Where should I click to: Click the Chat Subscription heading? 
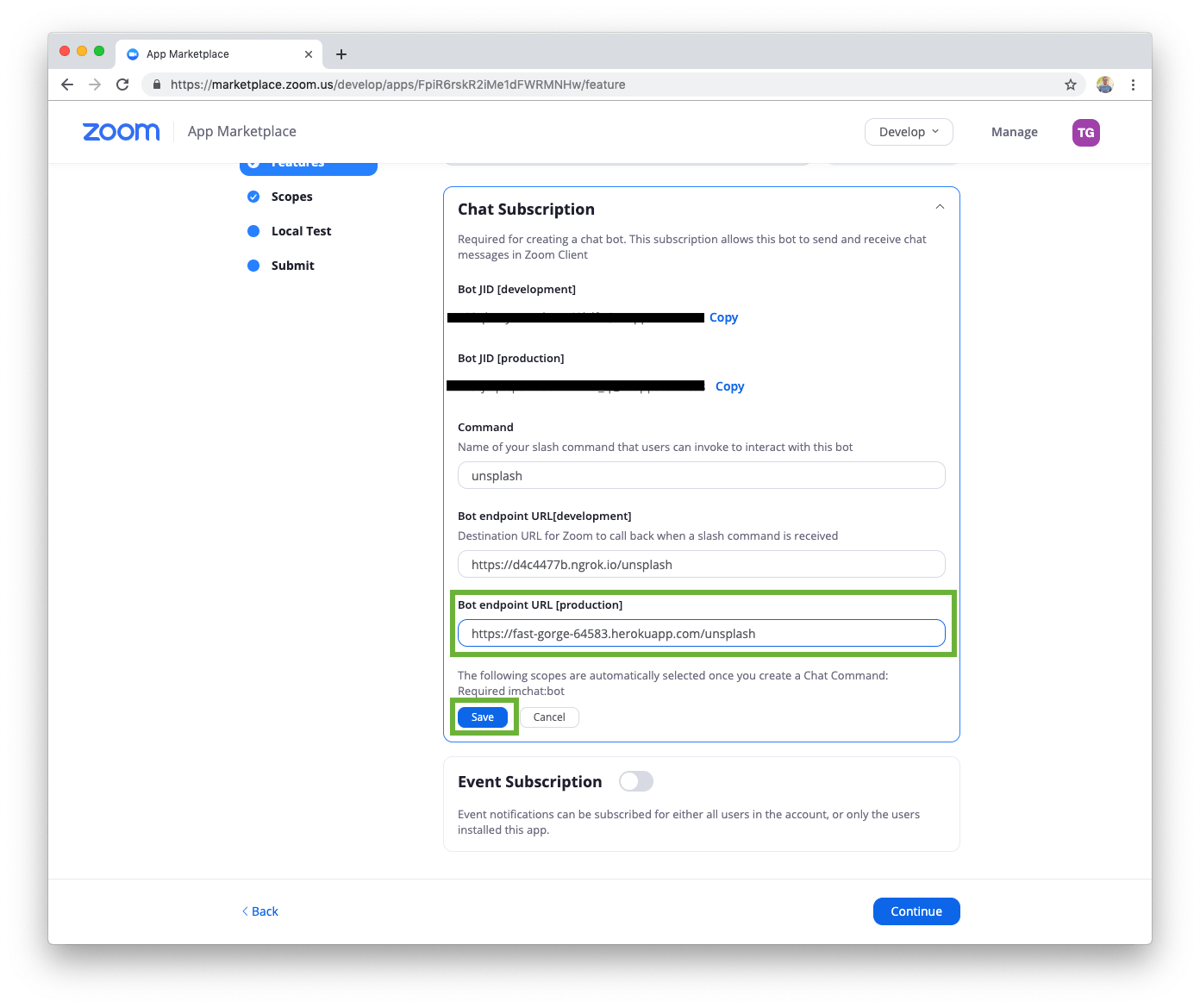click(x=526, y=210)
